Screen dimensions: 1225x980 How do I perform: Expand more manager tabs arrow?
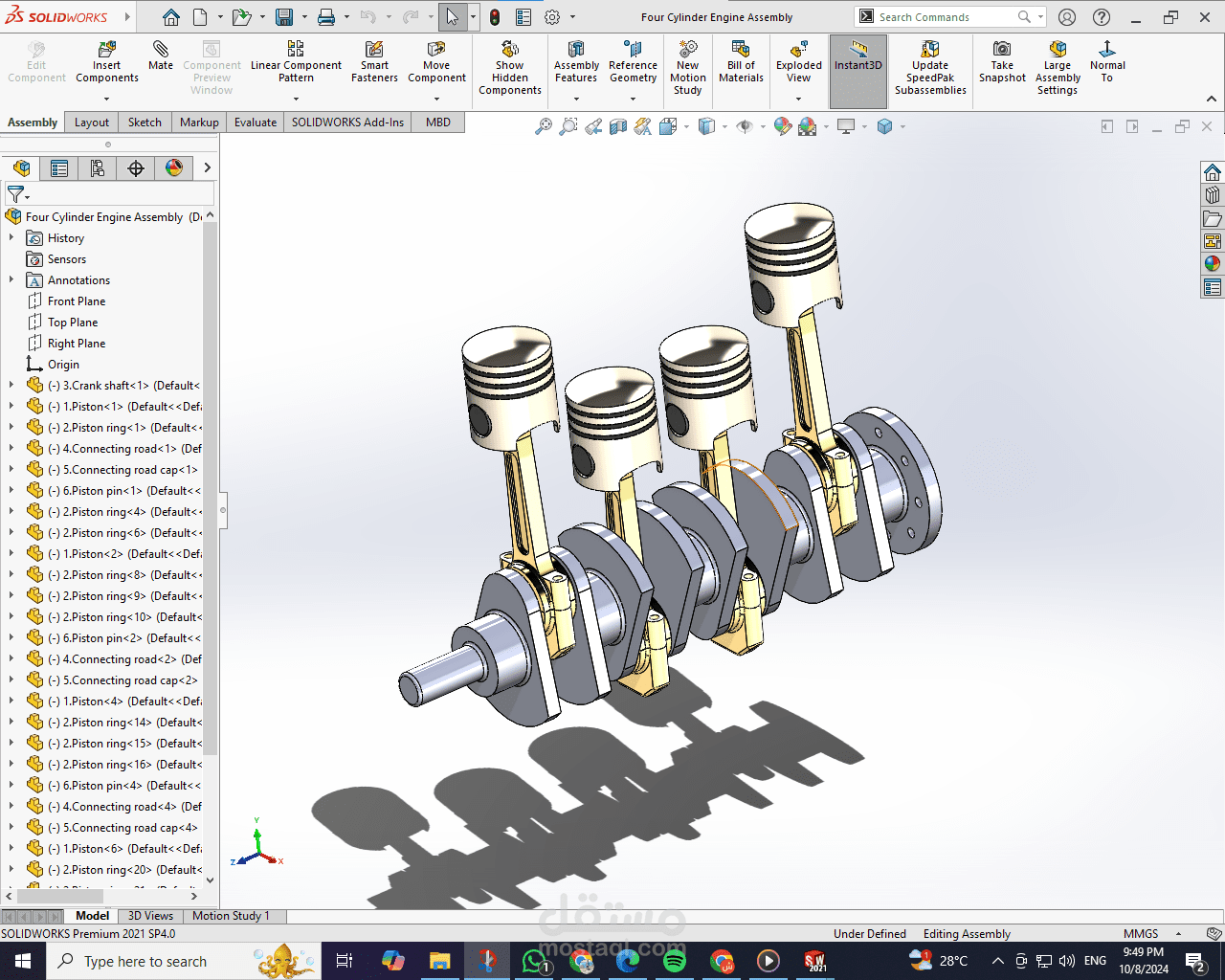(x=207, y=168)
